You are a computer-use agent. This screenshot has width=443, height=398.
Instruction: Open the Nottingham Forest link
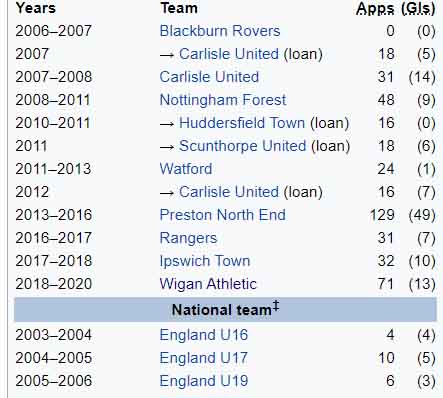tap(223, 100)
